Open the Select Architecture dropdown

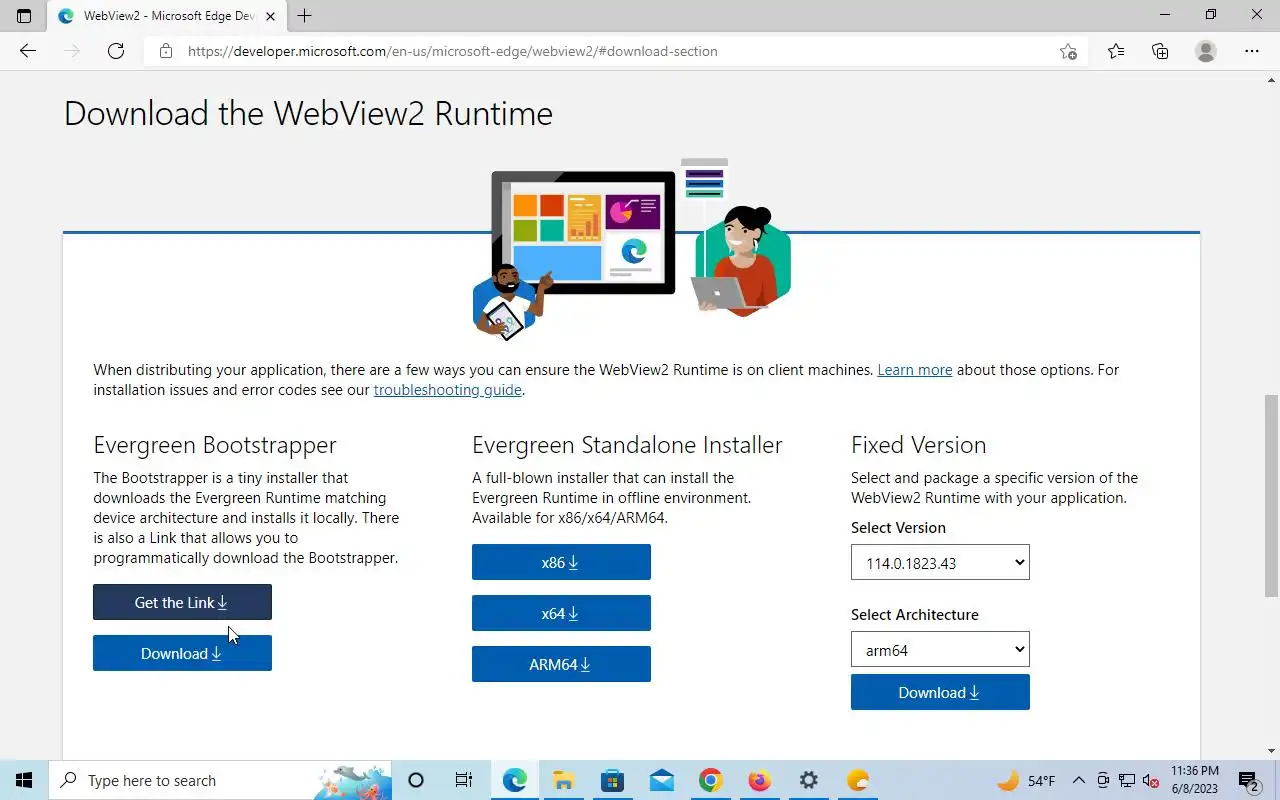940,650
